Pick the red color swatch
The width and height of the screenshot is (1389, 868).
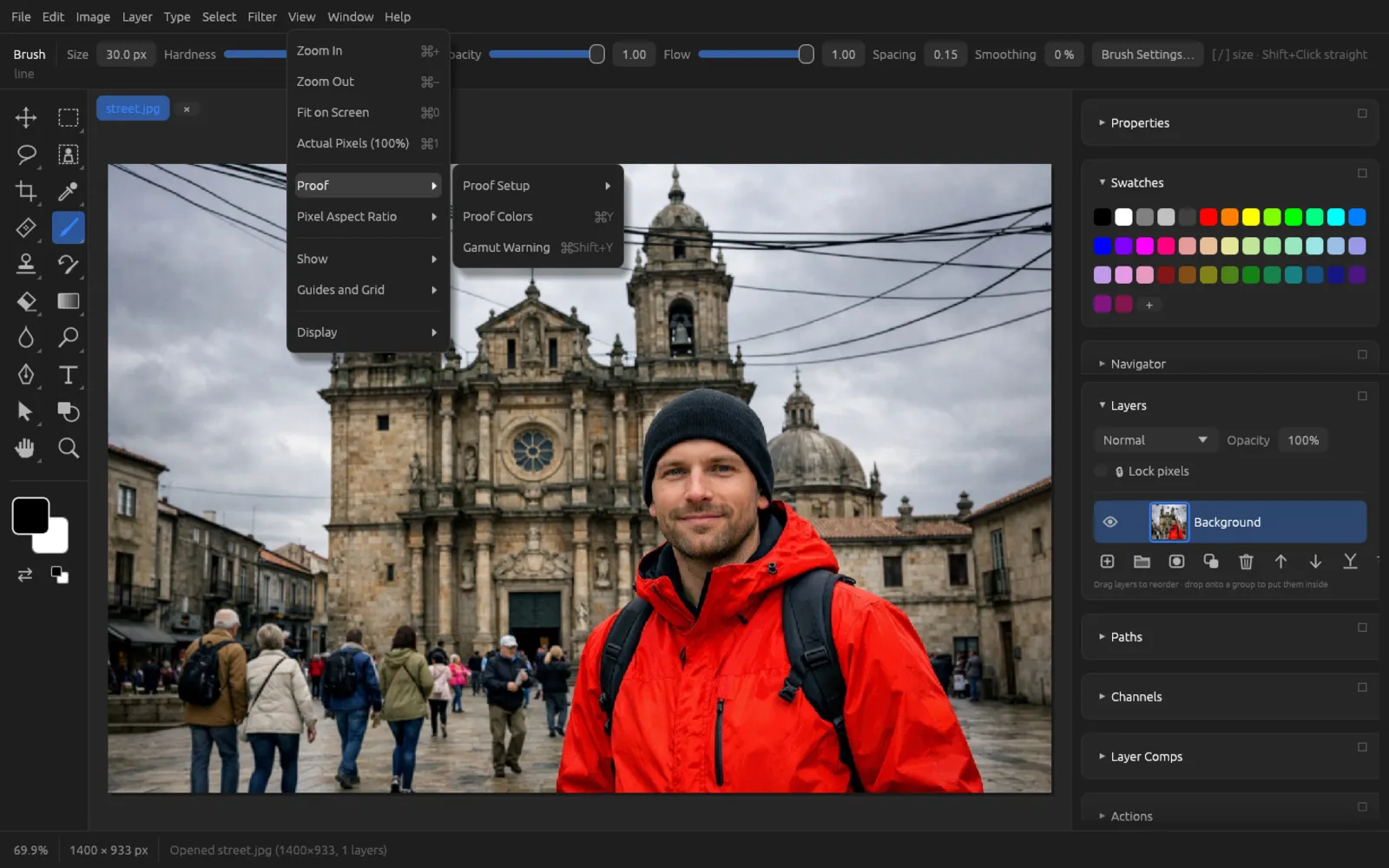[1208, 217]
